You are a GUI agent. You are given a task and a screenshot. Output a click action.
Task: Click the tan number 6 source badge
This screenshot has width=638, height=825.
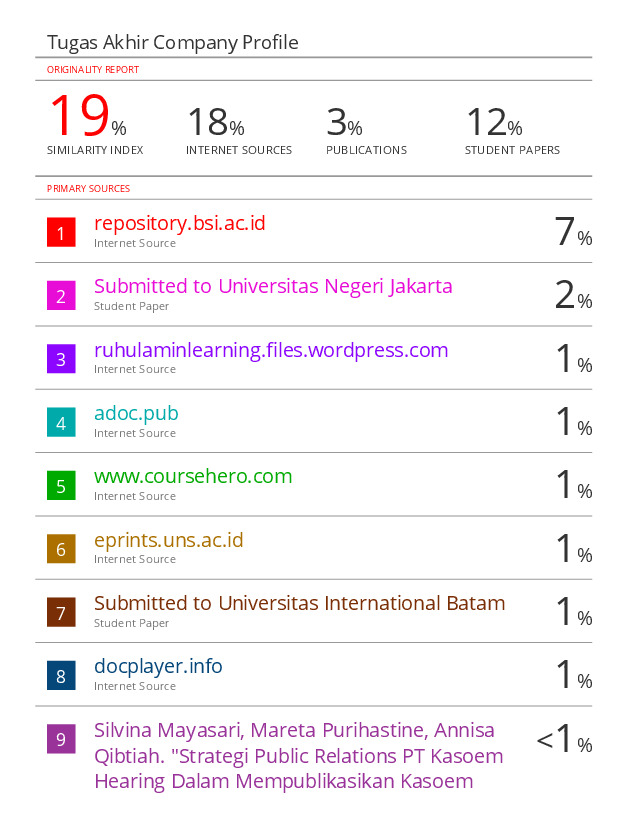point(61,549)
